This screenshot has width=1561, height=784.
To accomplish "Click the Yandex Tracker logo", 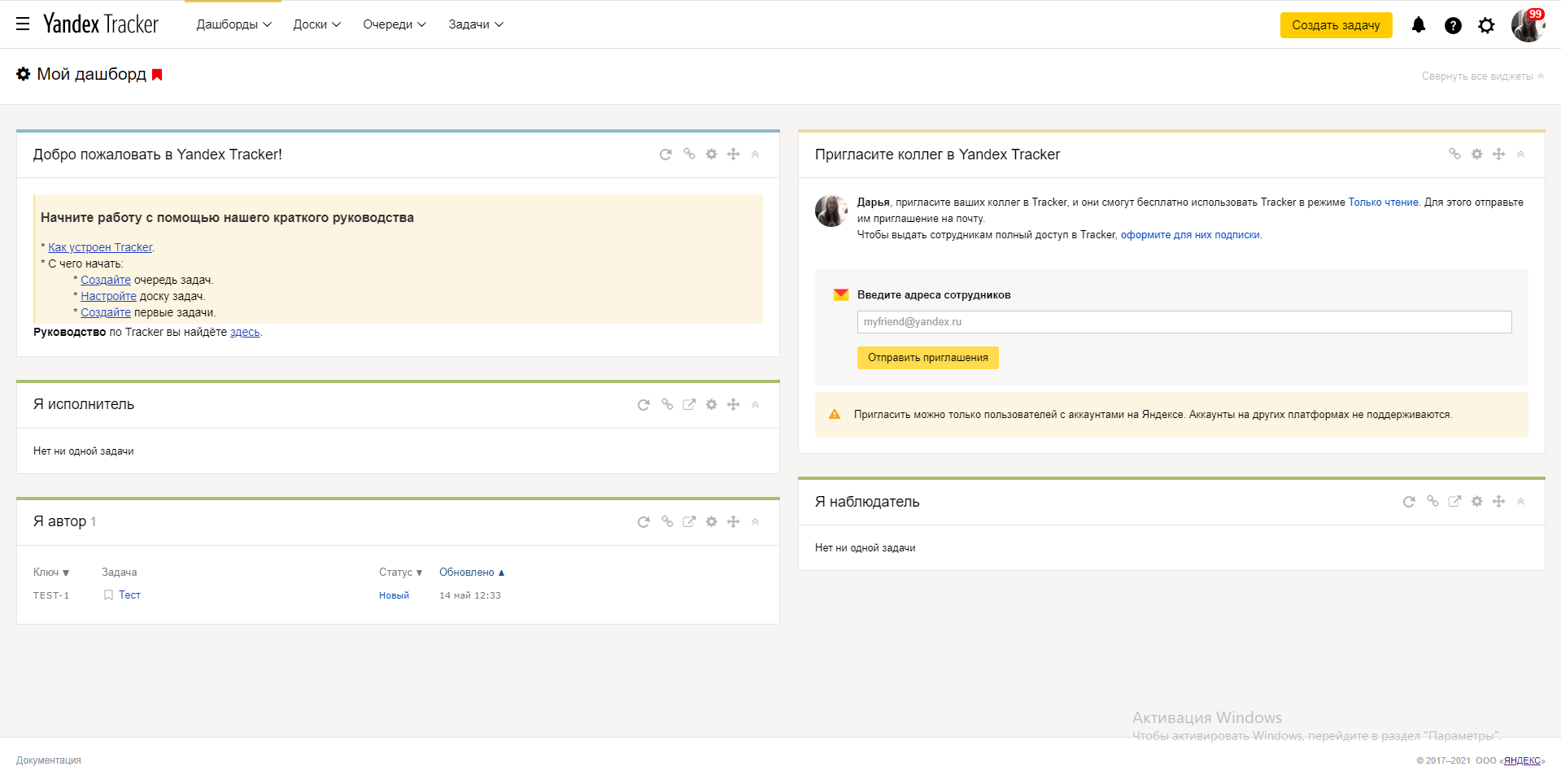I will click(101, 24).
